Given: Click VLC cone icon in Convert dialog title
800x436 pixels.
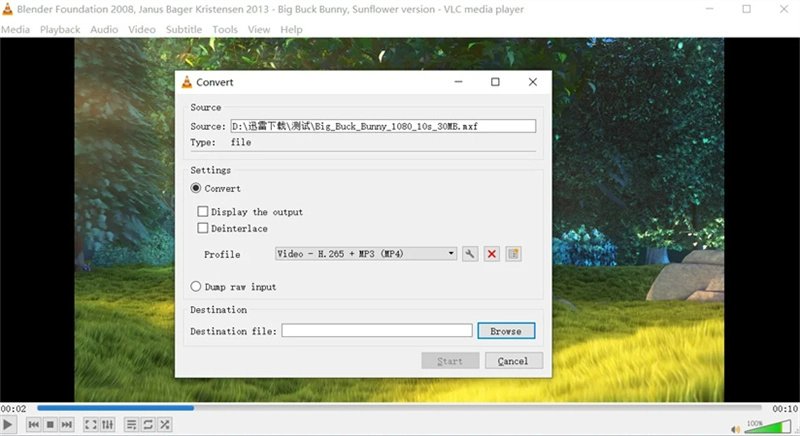Looking at the screenshot, I should (x=187, y=82).
